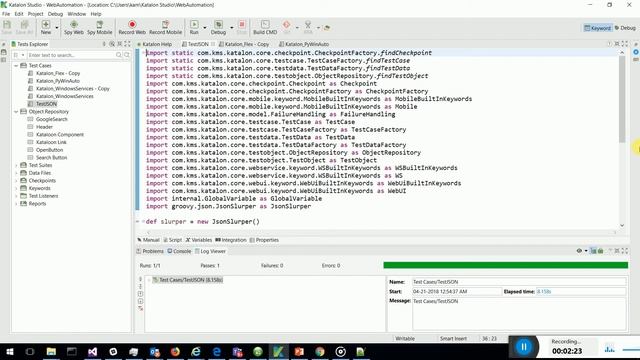Open the New button dropdown arrow
Screen dimensions: 640x360
point(57,28)
